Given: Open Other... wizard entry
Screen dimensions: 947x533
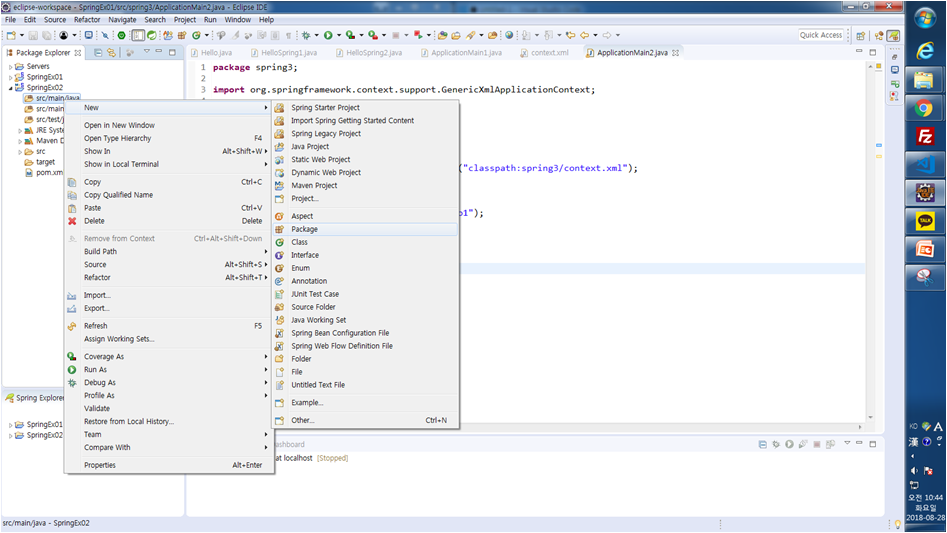Looking at the screenshot, I should point(365,420).
